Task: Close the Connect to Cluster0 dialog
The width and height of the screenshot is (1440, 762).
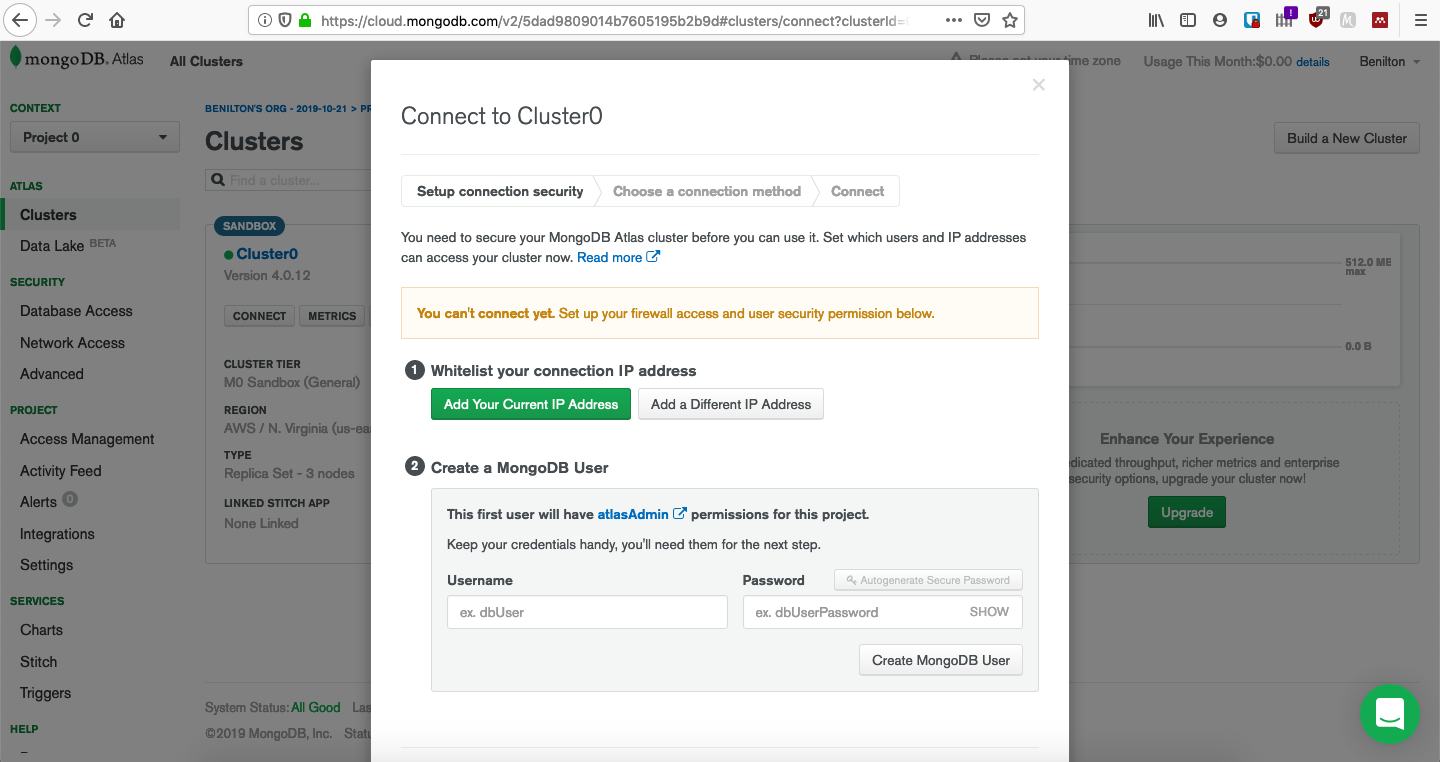Action: tap(1039, 85)
